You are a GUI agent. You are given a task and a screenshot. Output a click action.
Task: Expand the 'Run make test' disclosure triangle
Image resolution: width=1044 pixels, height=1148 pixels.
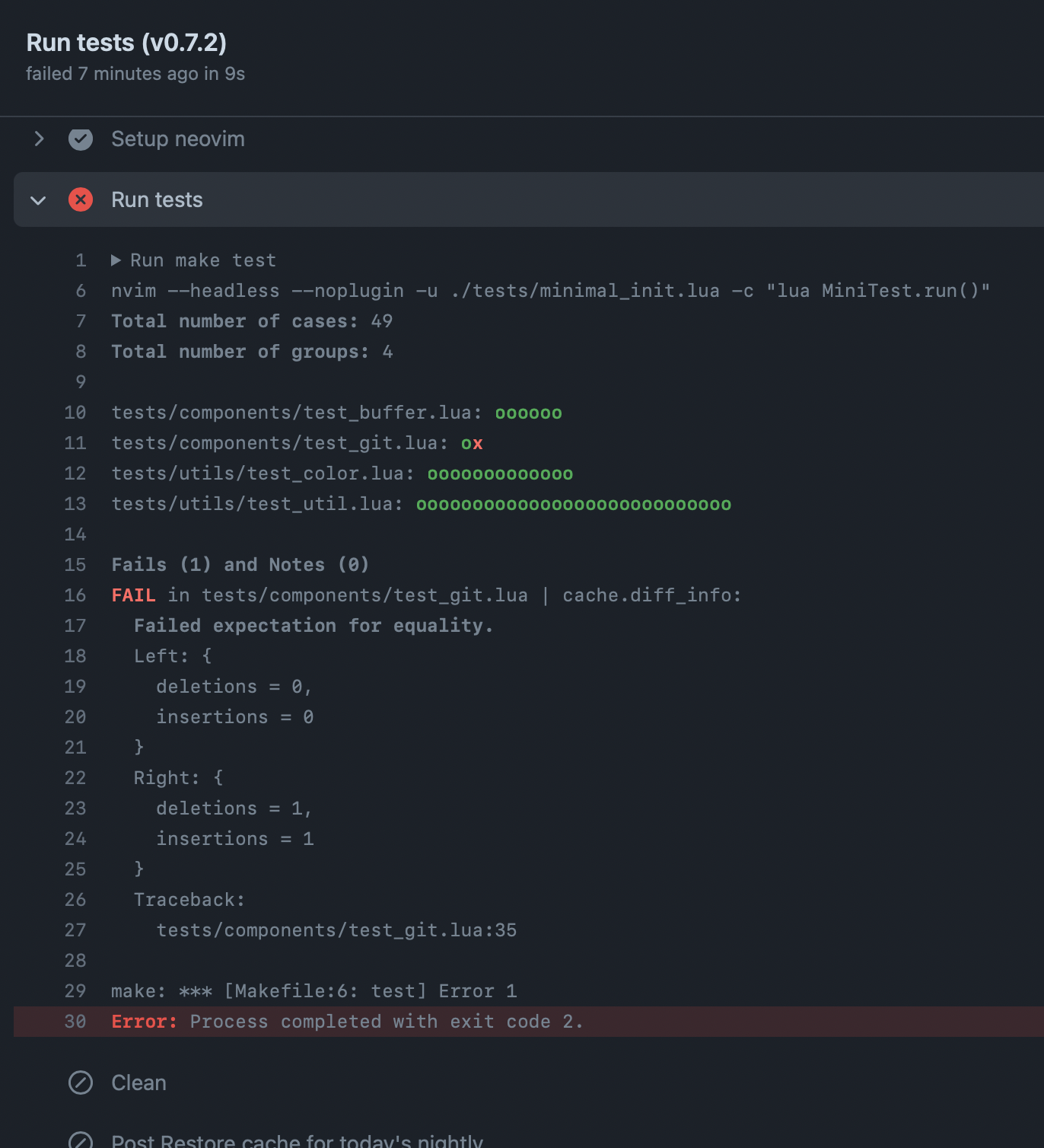click(116, 260)
